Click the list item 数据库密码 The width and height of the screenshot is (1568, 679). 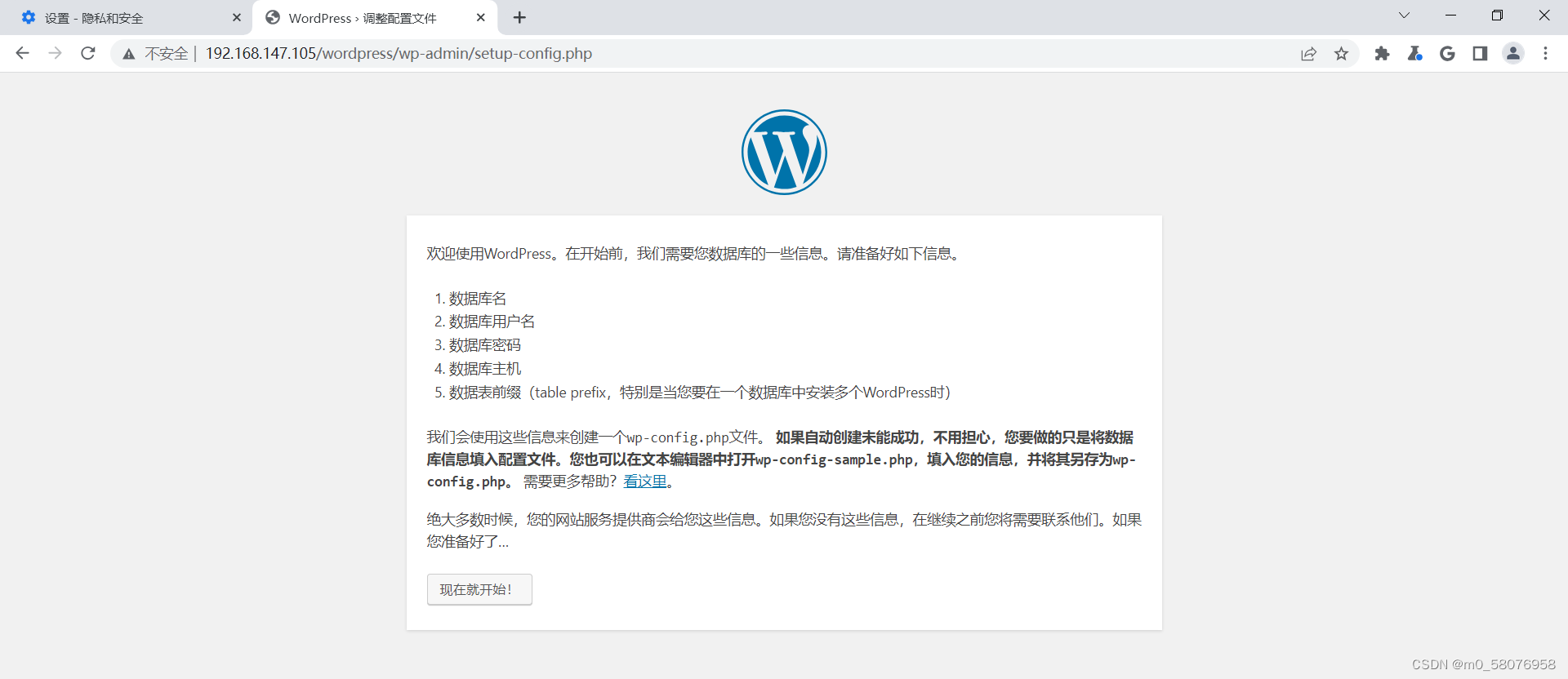(485, 345)
